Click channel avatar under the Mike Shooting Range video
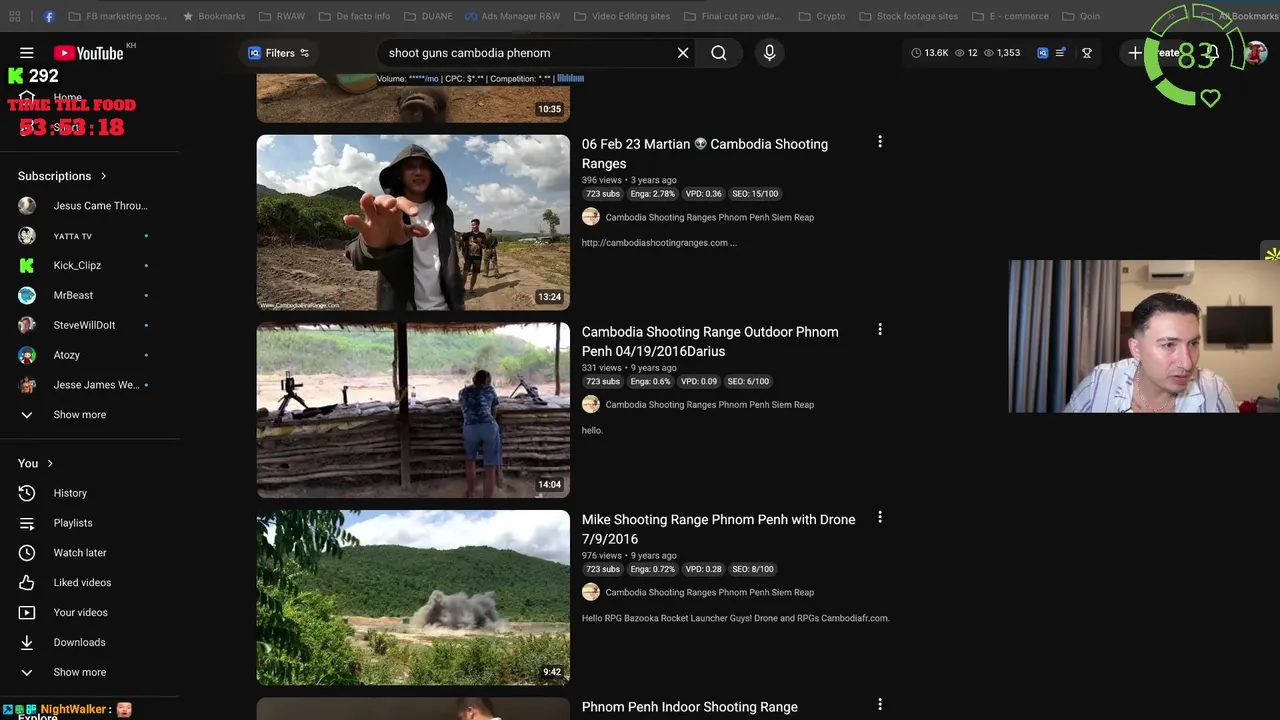 click(591, 592)
